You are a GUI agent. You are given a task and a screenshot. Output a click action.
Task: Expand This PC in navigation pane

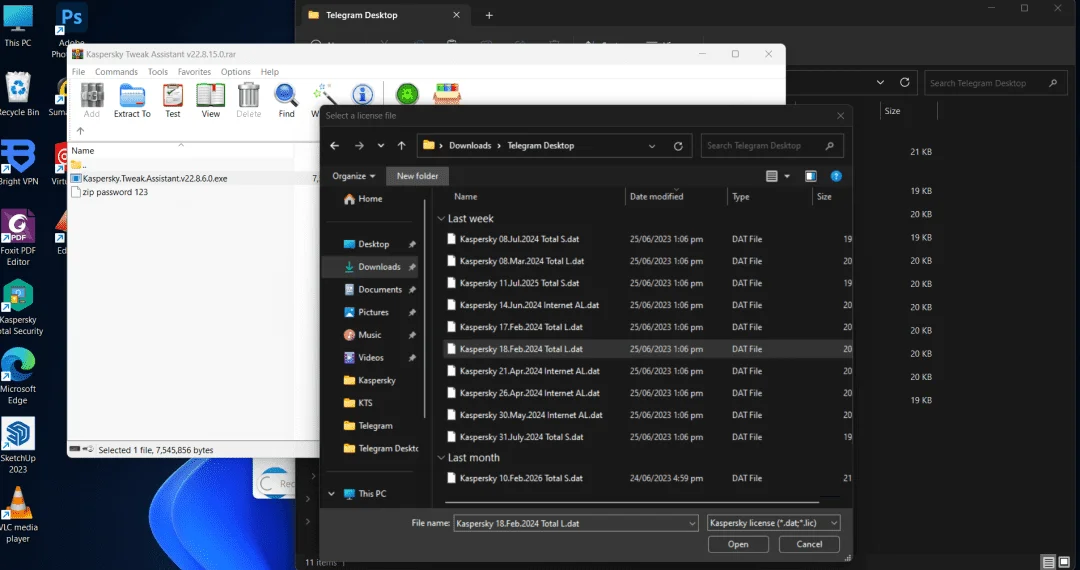click(331, 494)
